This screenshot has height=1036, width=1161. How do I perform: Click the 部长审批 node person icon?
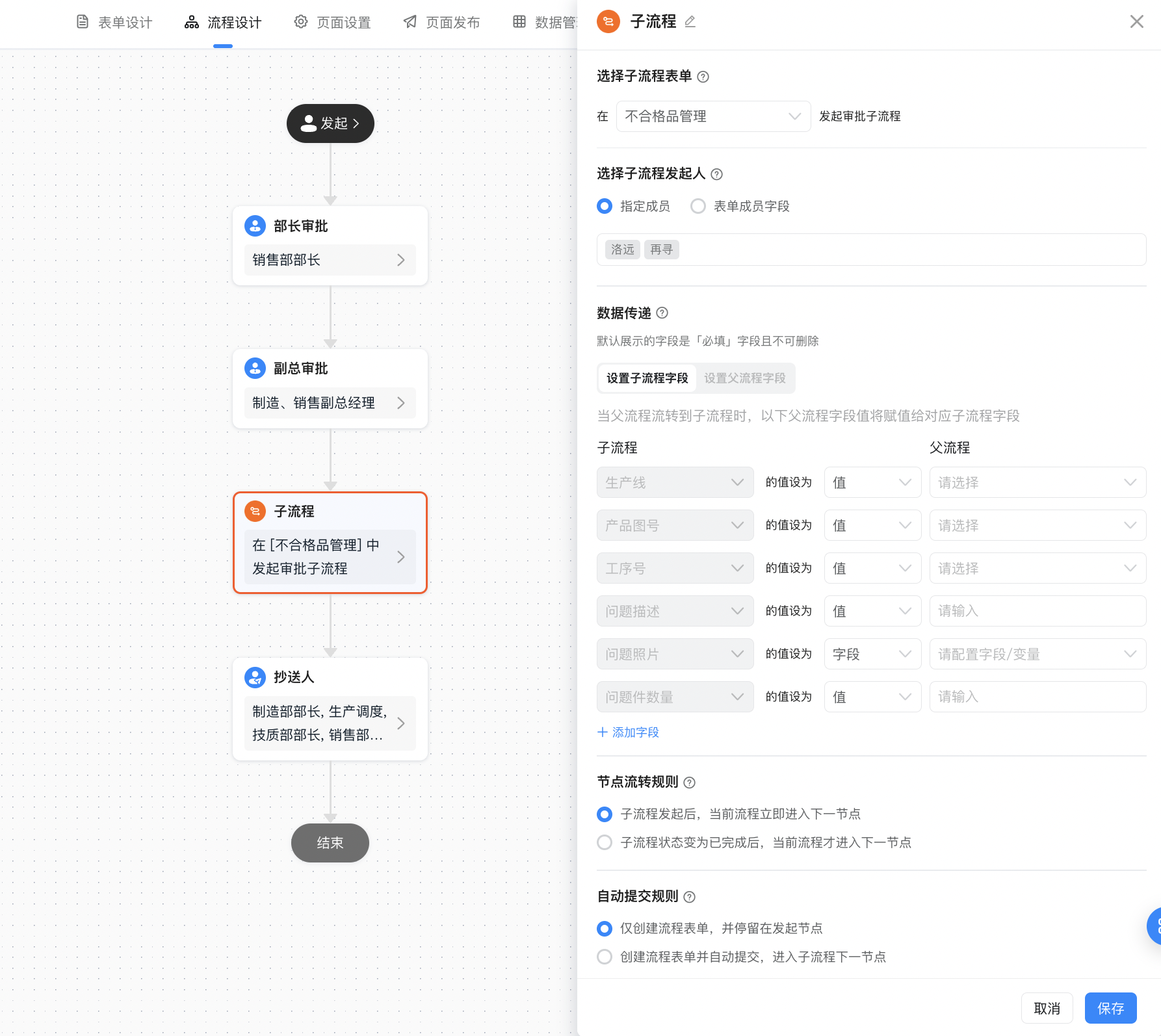click(x=255, y=226)
